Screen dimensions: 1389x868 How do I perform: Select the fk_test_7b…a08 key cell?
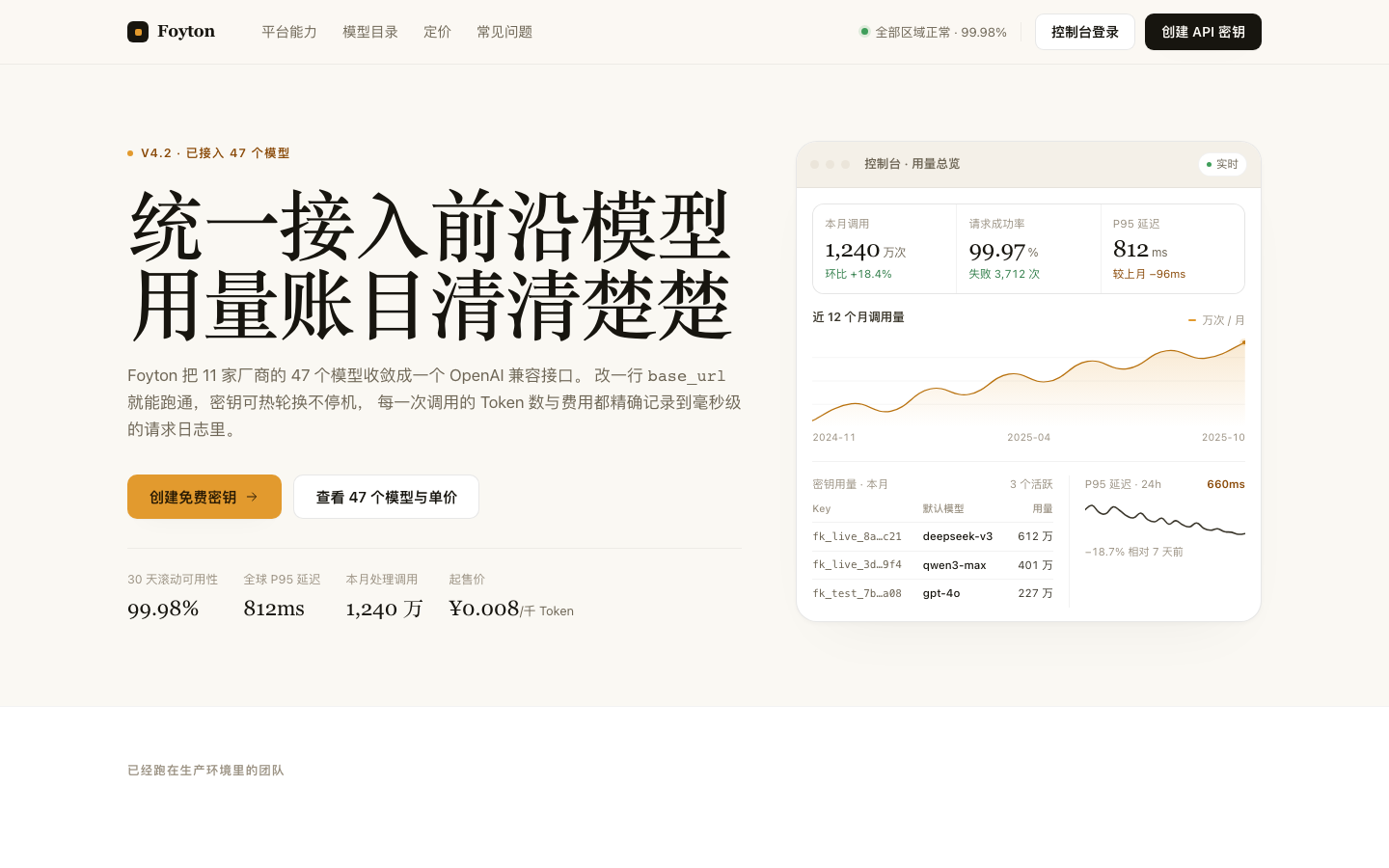coord(858,593)
